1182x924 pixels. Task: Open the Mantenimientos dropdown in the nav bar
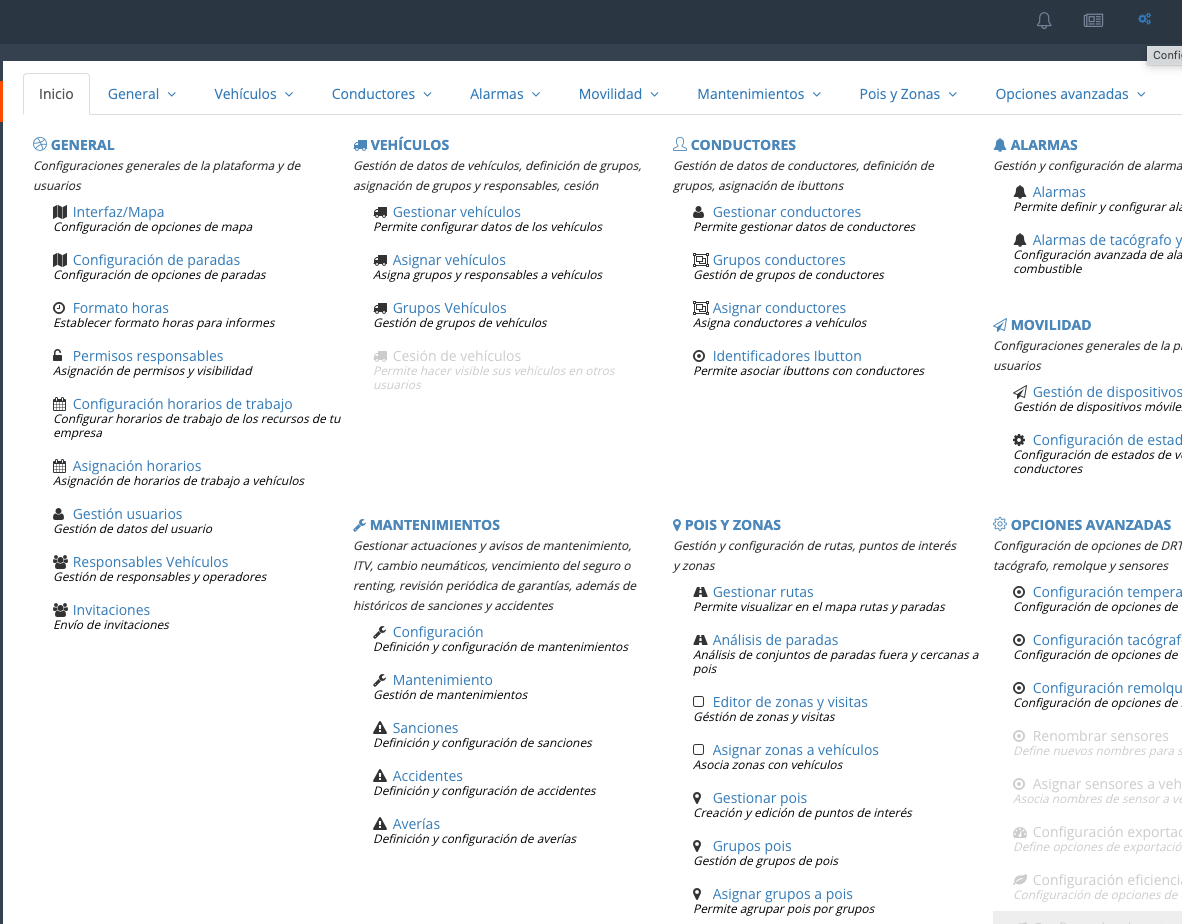[x=759, y=94]
